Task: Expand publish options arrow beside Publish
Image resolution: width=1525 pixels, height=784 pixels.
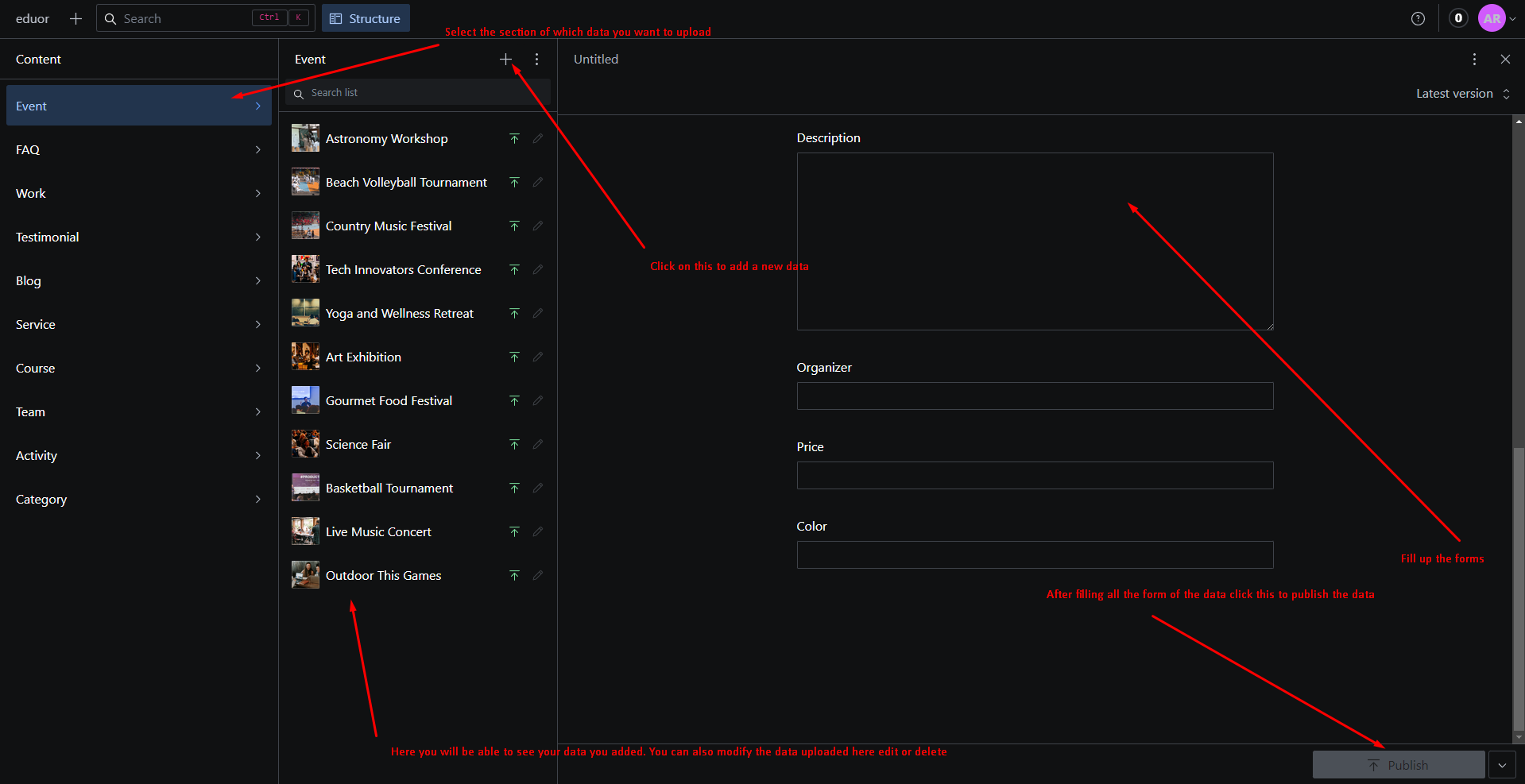Action: (1502, 765)
